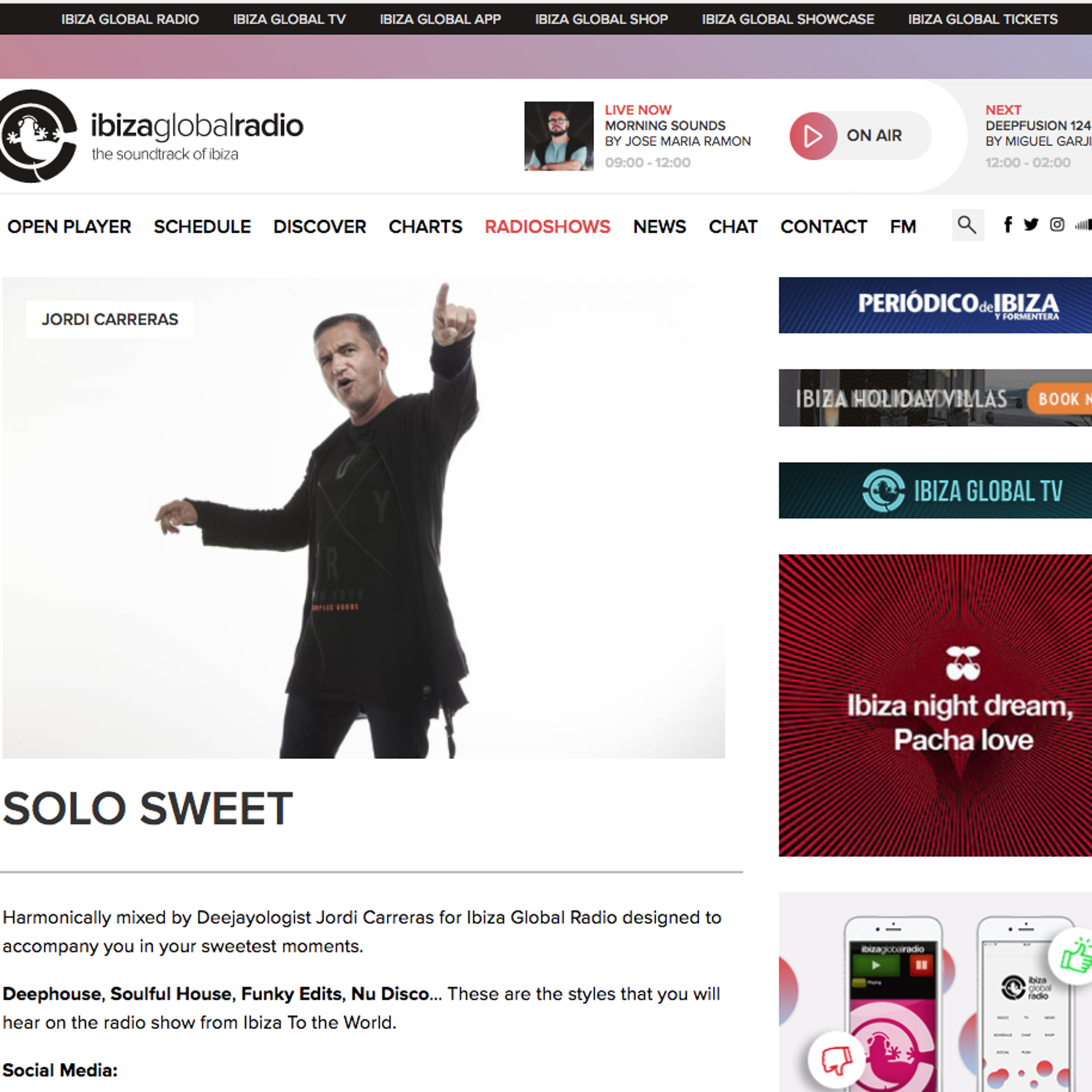The width and height of the screenshot is (1092, 1092).
Task: Open the Periódico de Ibiza banner
Action: click(x=935, y=305)
